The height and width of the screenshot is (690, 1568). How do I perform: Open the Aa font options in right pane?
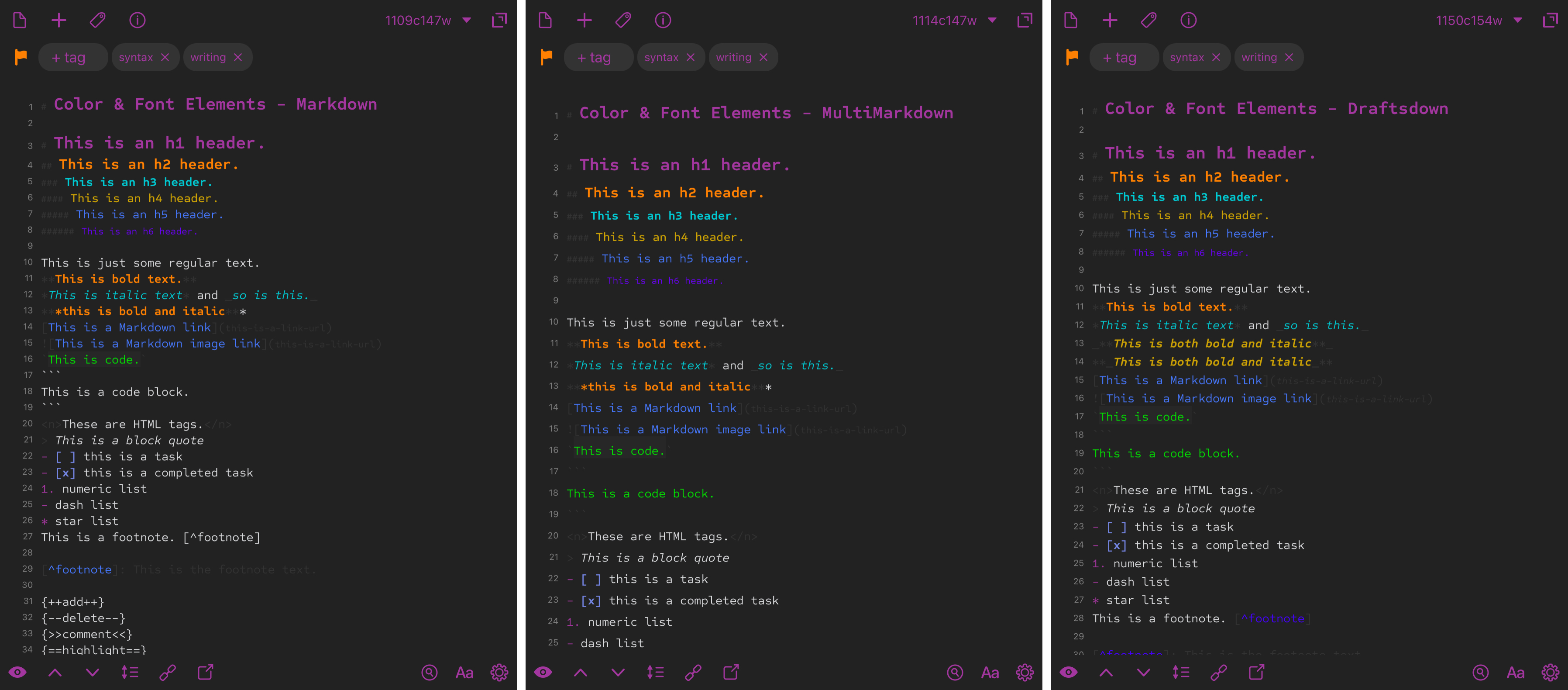point(1515,673)
